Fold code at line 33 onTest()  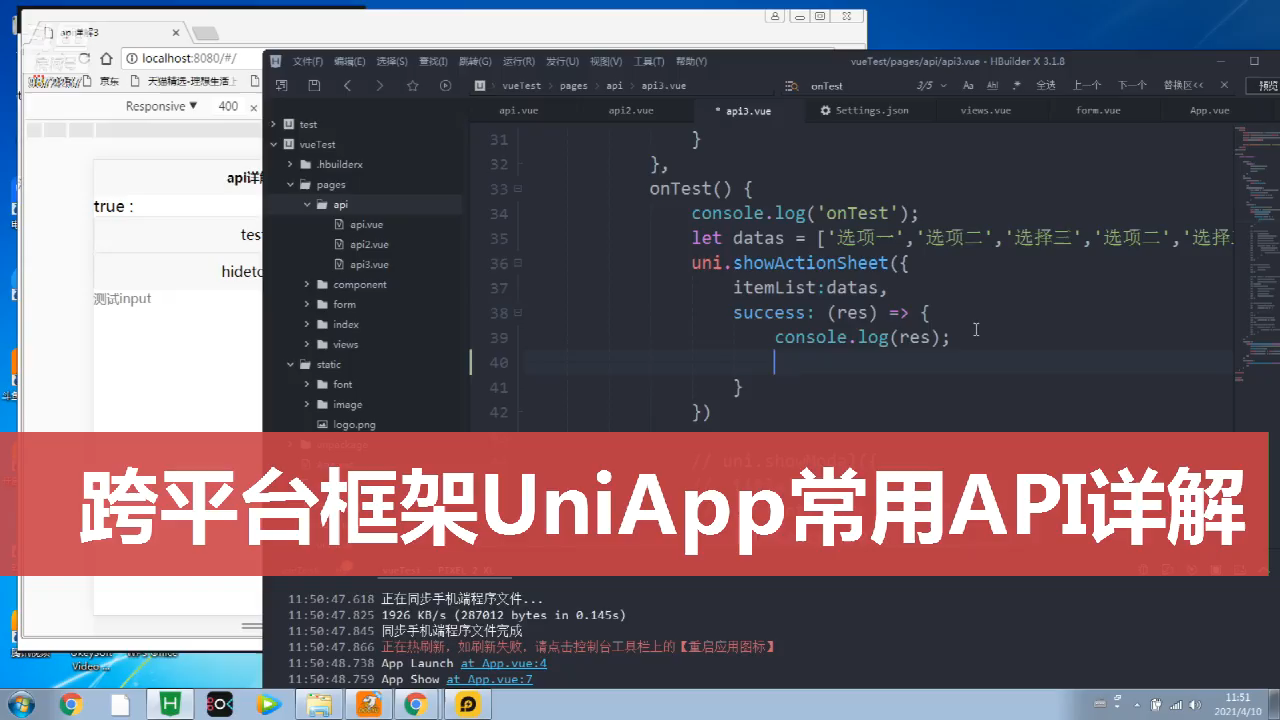click(x=517, y=189)
